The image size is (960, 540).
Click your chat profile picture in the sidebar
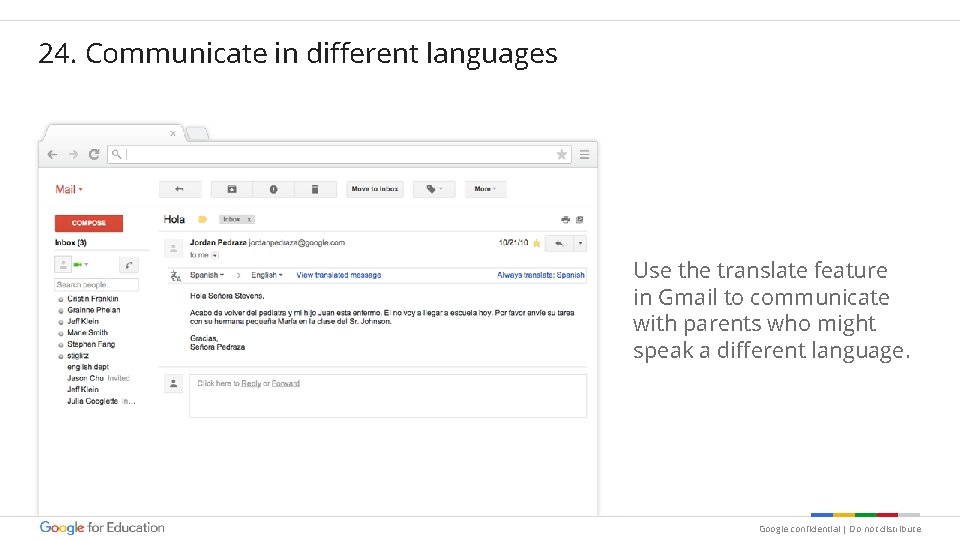(x=63, y=265)
